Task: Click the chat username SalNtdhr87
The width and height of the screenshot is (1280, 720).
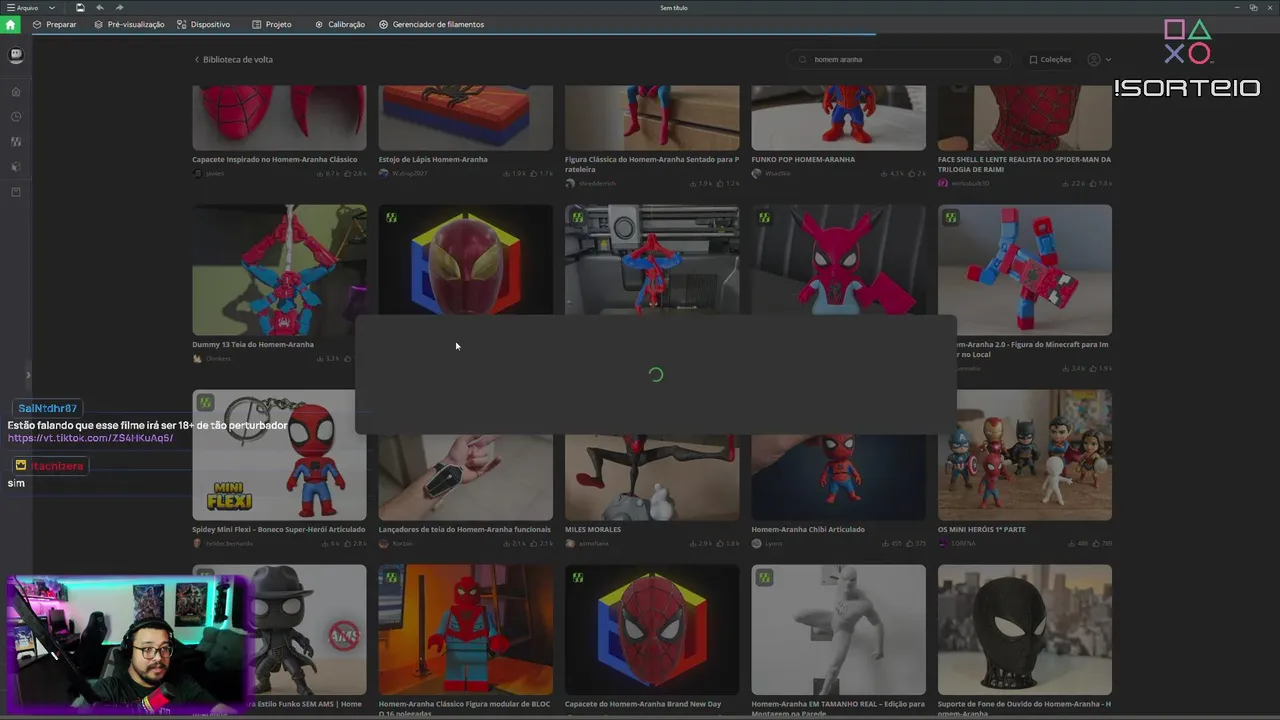Action: [48, 408]
